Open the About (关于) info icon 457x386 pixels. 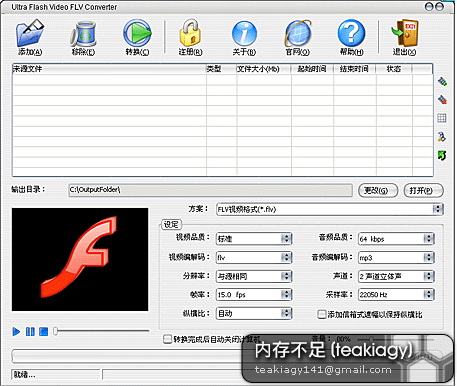244,33
